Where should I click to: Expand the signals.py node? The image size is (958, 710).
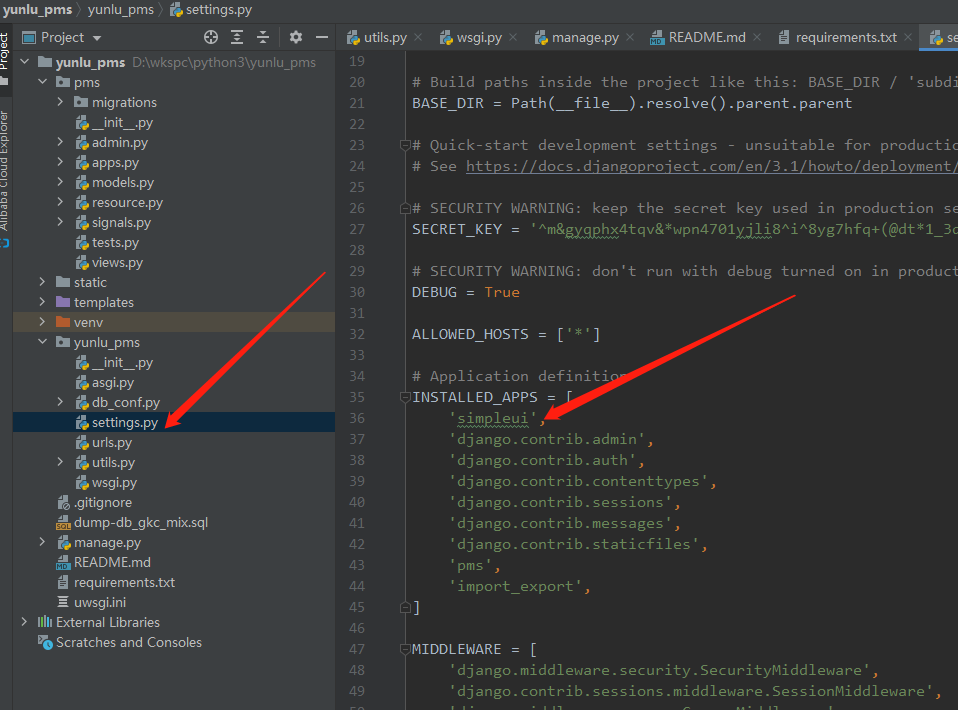pos(60,222)
